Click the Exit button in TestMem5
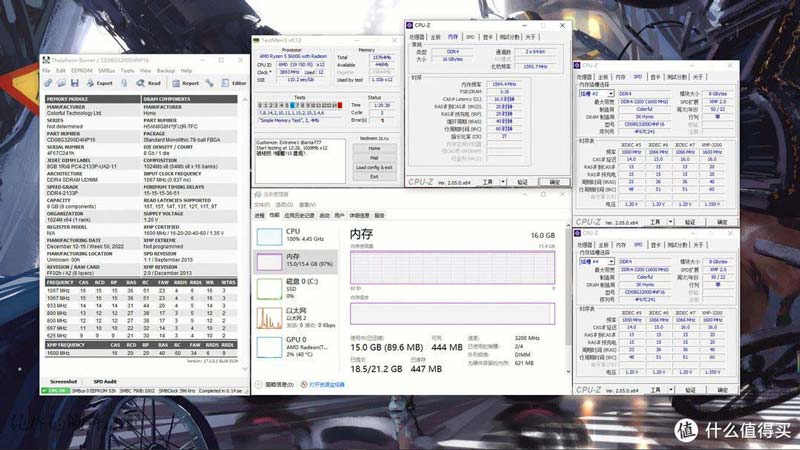 pos(374,177)
